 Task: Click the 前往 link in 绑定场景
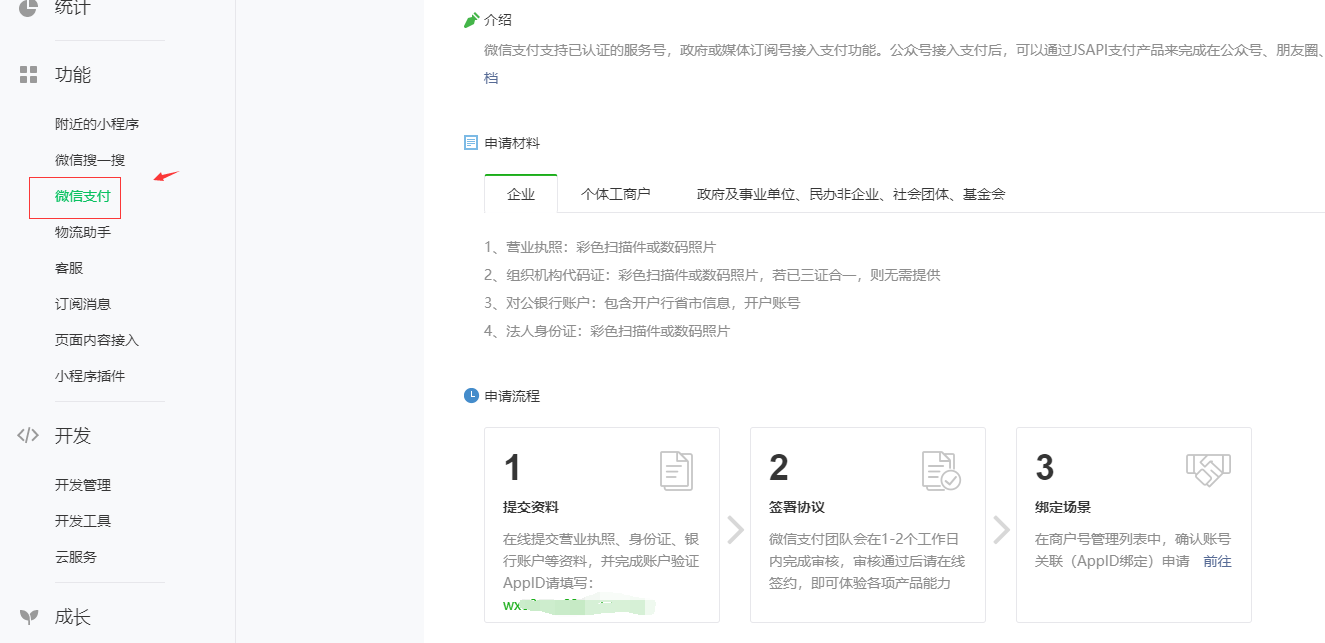click(x=1217, y=561)
